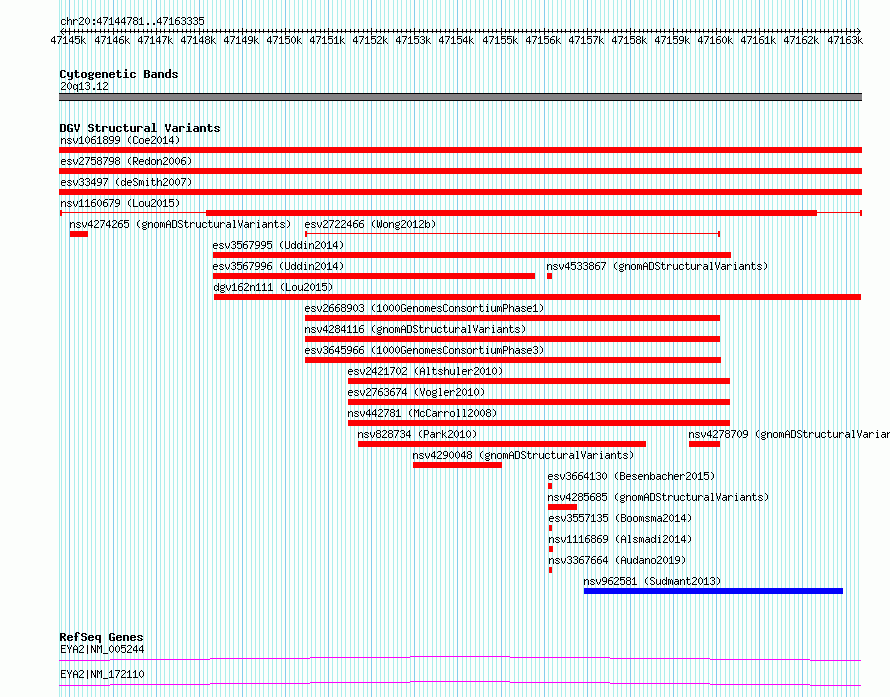The width and height of the screenshot is (890, 697).
Task: Open nsv442781 (McCarroll2008) variant
Action: [x=422, y=413]
